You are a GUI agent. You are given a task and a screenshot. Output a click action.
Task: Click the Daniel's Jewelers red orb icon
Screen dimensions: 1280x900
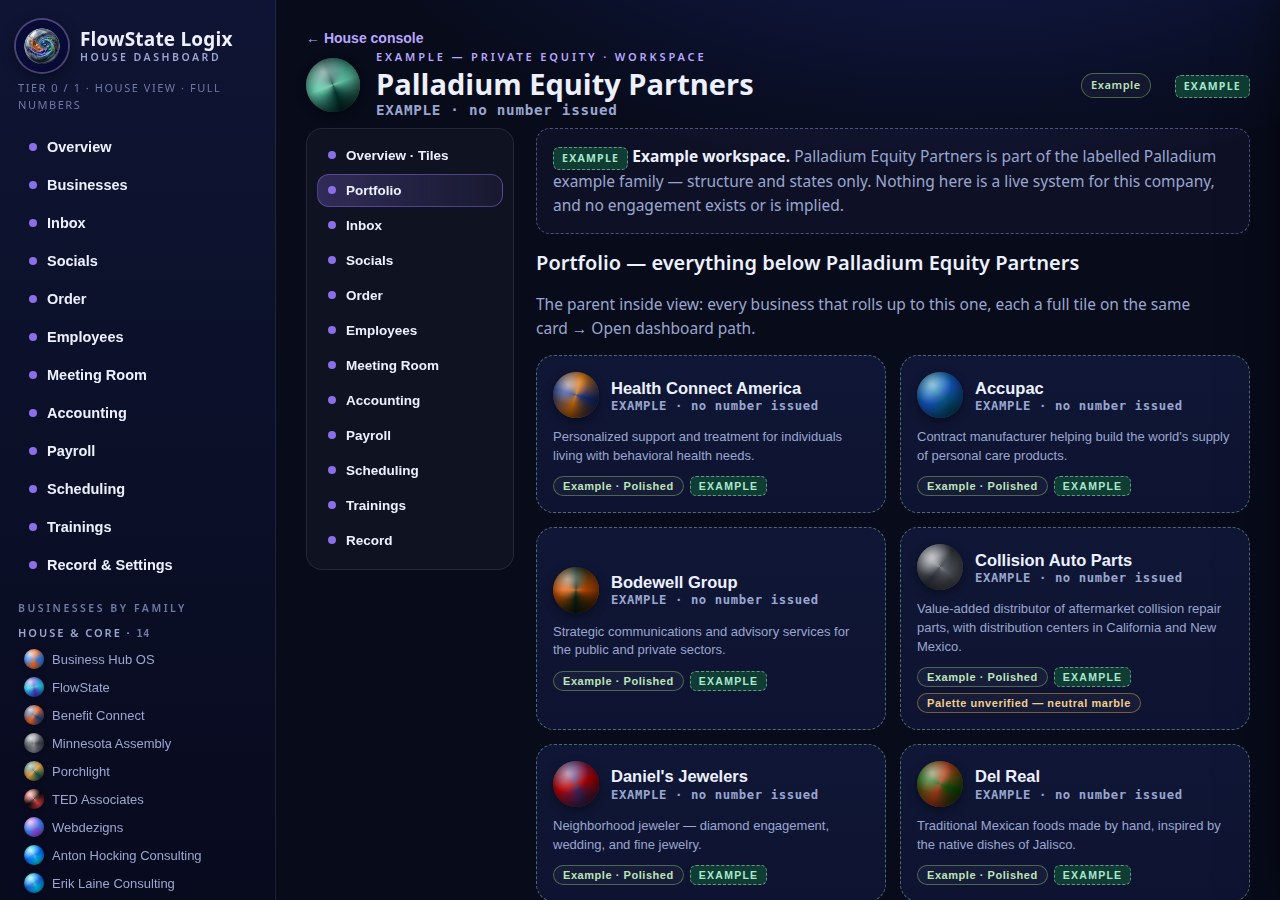coord(576,784)
